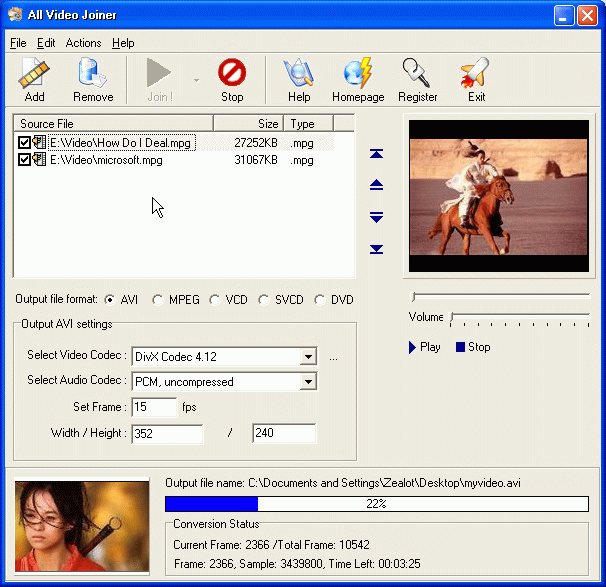Close the All Video Joiner window
Image resolution: width=606 pixels, height=587 pixels.
tap(587, 15)
